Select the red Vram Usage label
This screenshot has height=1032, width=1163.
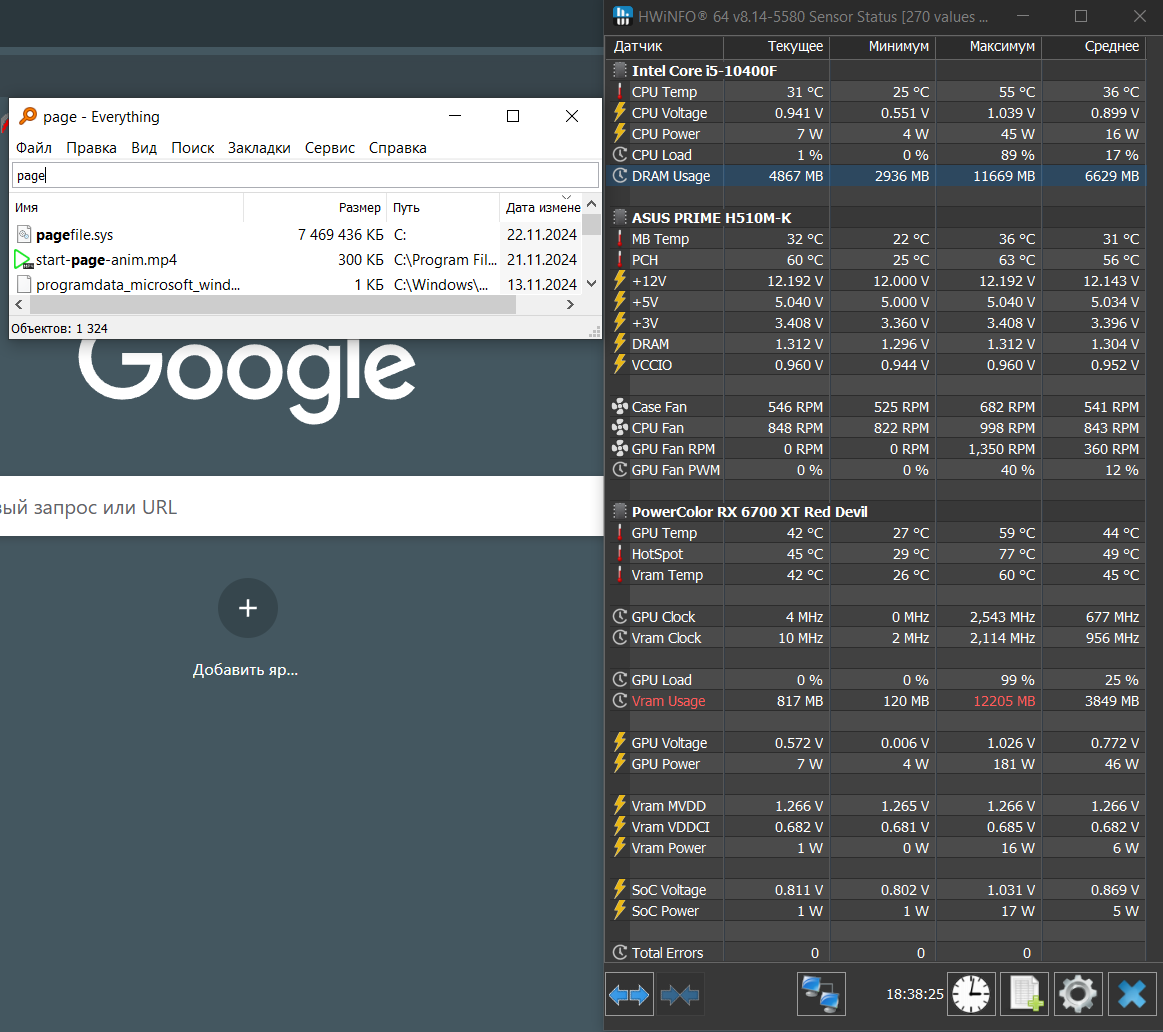click(668, 701)
